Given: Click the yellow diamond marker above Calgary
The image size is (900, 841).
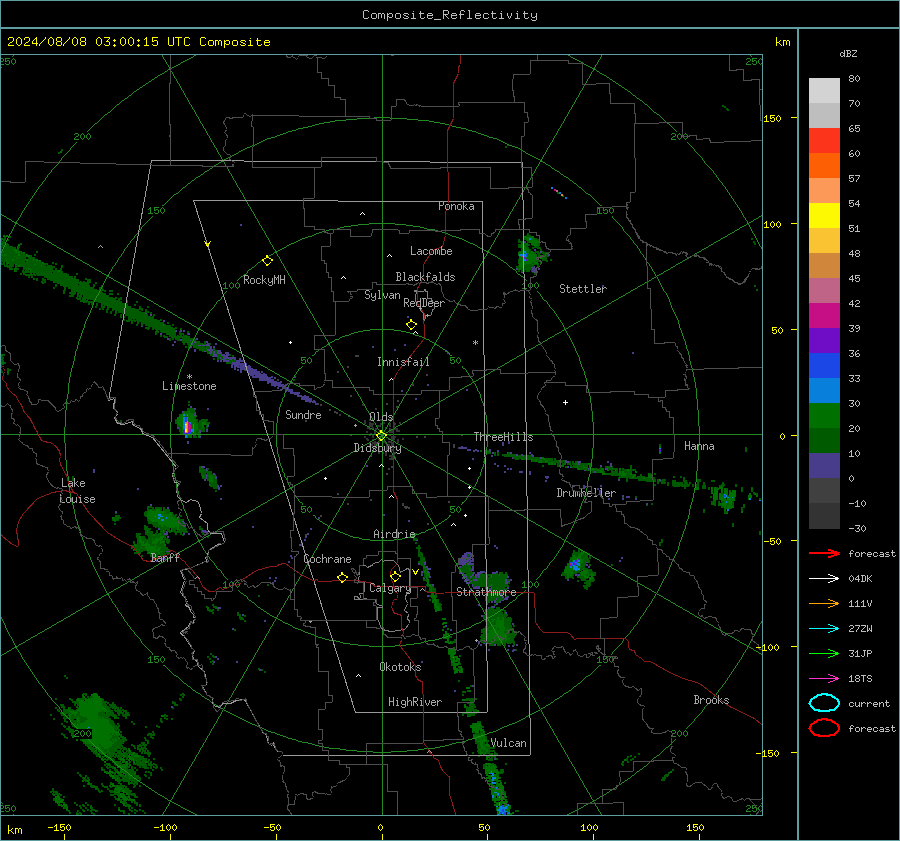Looking at the screenshot, I should 395,576.
